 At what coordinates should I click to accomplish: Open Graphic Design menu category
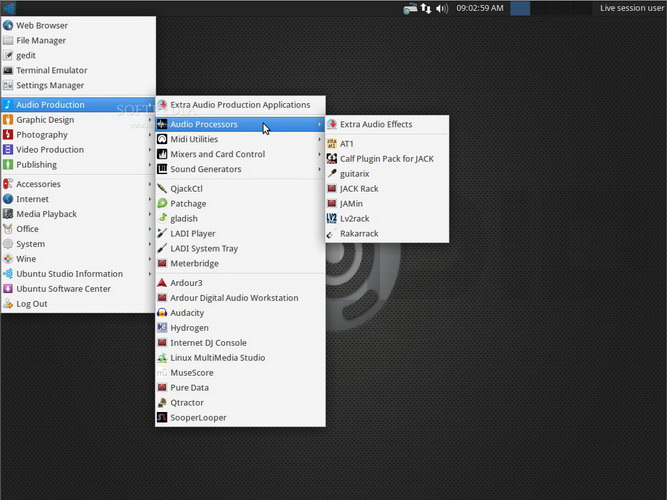pyautogui.click(x=78, y=120)
